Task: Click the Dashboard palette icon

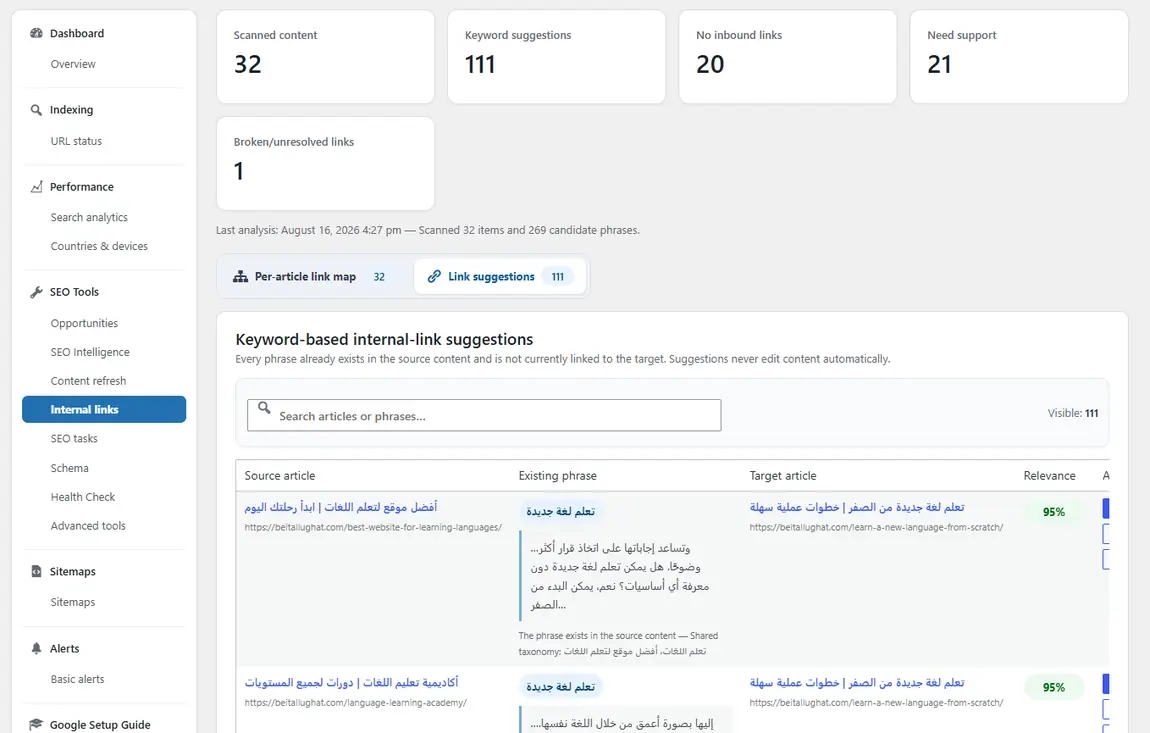Action: pos(36,33)
